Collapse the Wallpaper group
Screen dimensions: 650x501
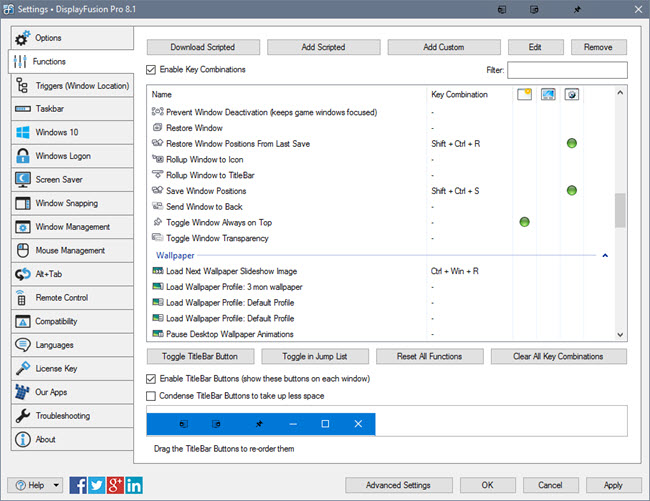(x=605, y=256)
